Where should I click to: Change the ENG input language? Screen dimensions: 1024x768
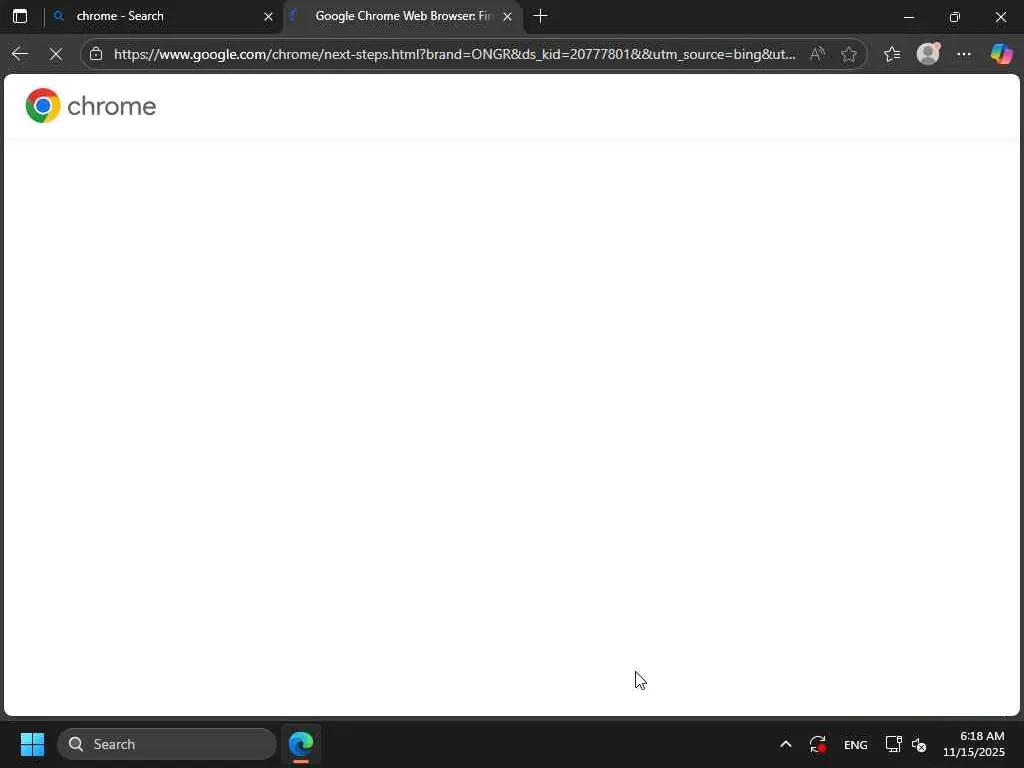856,744
